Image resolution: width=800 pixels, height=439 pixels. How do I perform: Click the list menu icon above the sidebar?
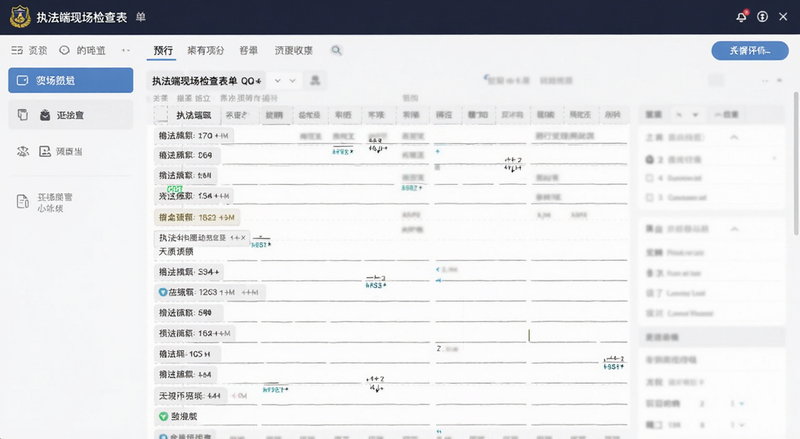click(x=17, y=50)
